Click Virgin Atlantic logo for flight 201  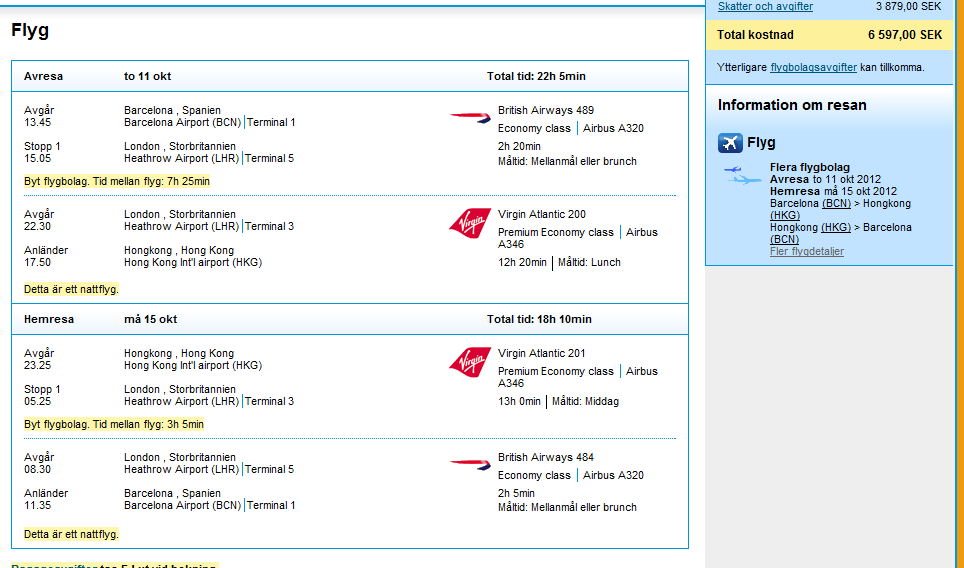click(x=470, y=361)
